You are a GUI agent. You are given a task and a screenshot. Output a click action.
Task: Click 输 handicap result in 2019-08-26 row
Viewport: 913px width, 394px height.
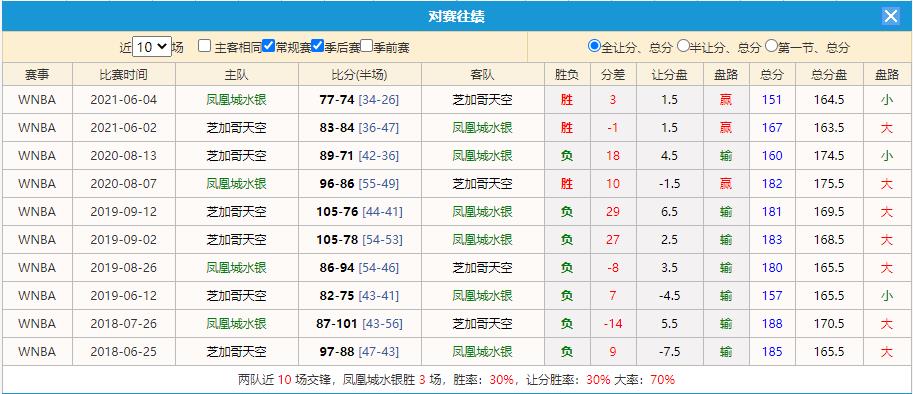pos(726,268)
